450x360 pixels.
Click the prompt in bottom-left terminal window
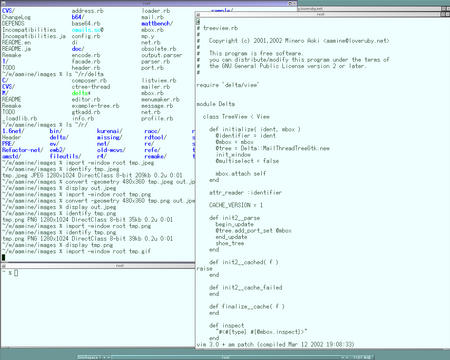point(10,273)
